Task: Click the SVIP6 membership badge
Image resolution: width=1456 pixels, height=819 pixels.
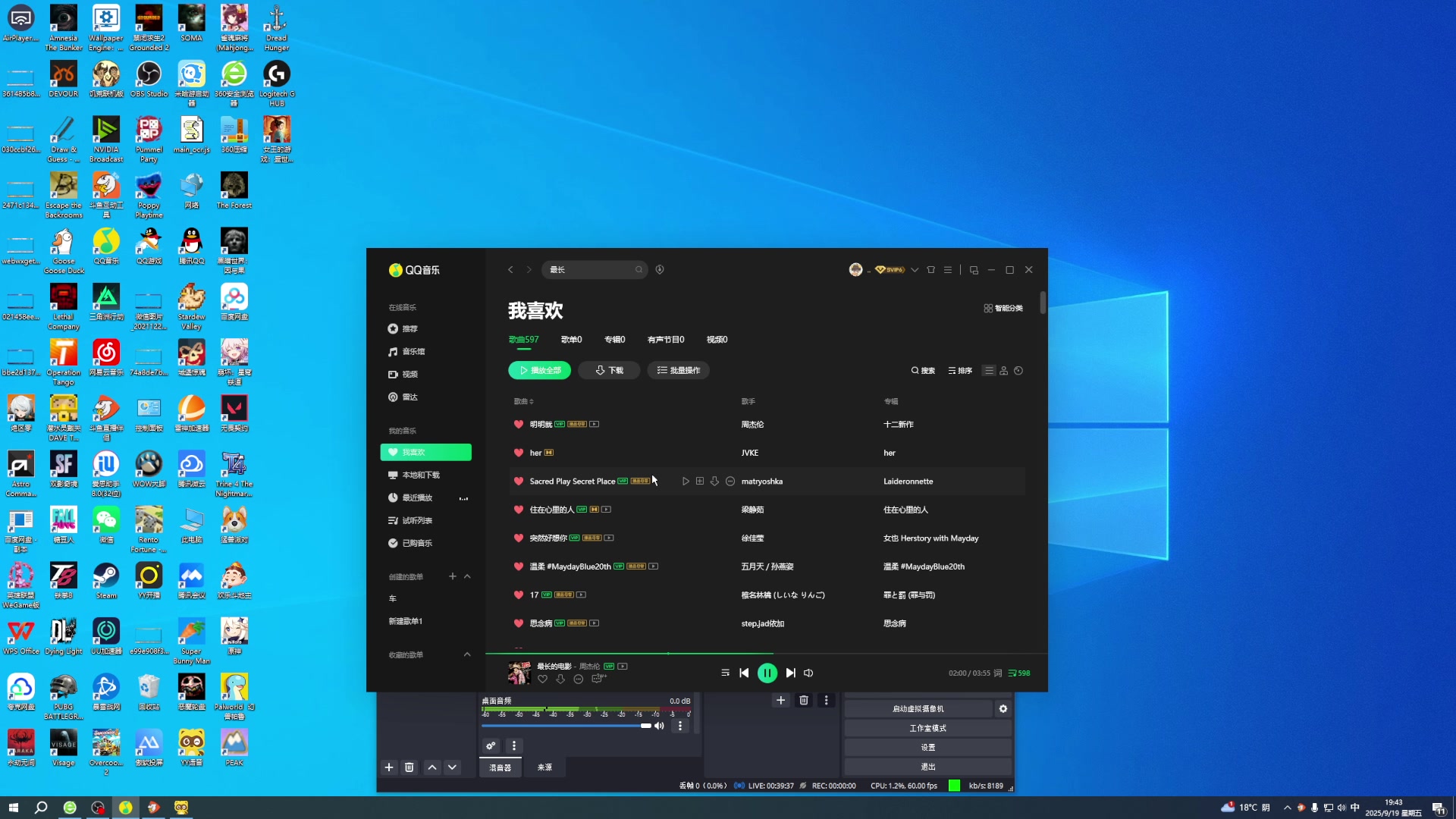Action: click(x=890, y=269)
